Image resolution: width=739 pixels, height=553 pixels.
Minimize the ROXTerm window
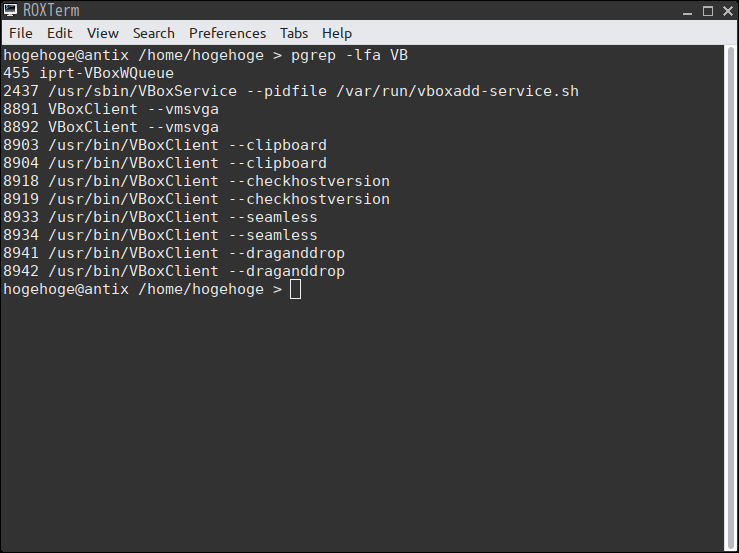click(687, 11)
